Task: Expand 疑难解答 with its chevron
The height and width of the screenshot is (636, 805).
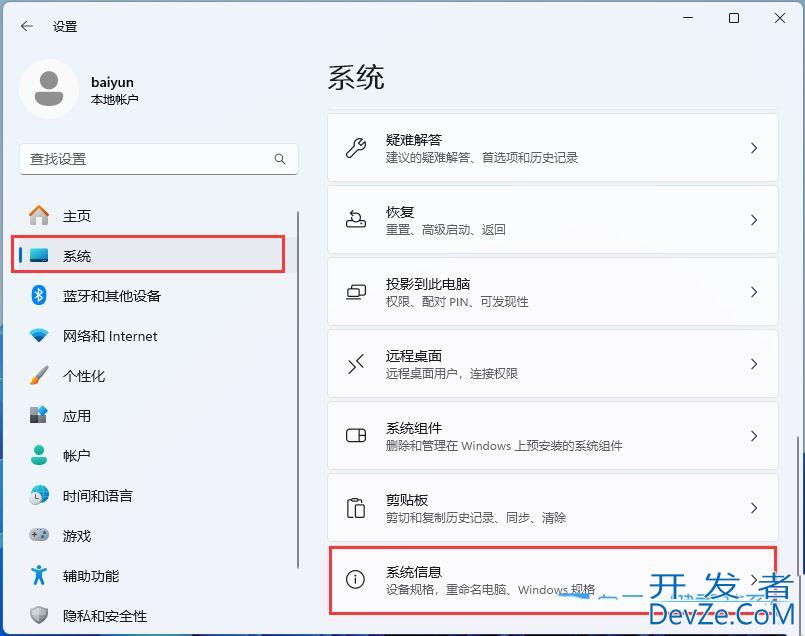Action: [x=754, y=148]
